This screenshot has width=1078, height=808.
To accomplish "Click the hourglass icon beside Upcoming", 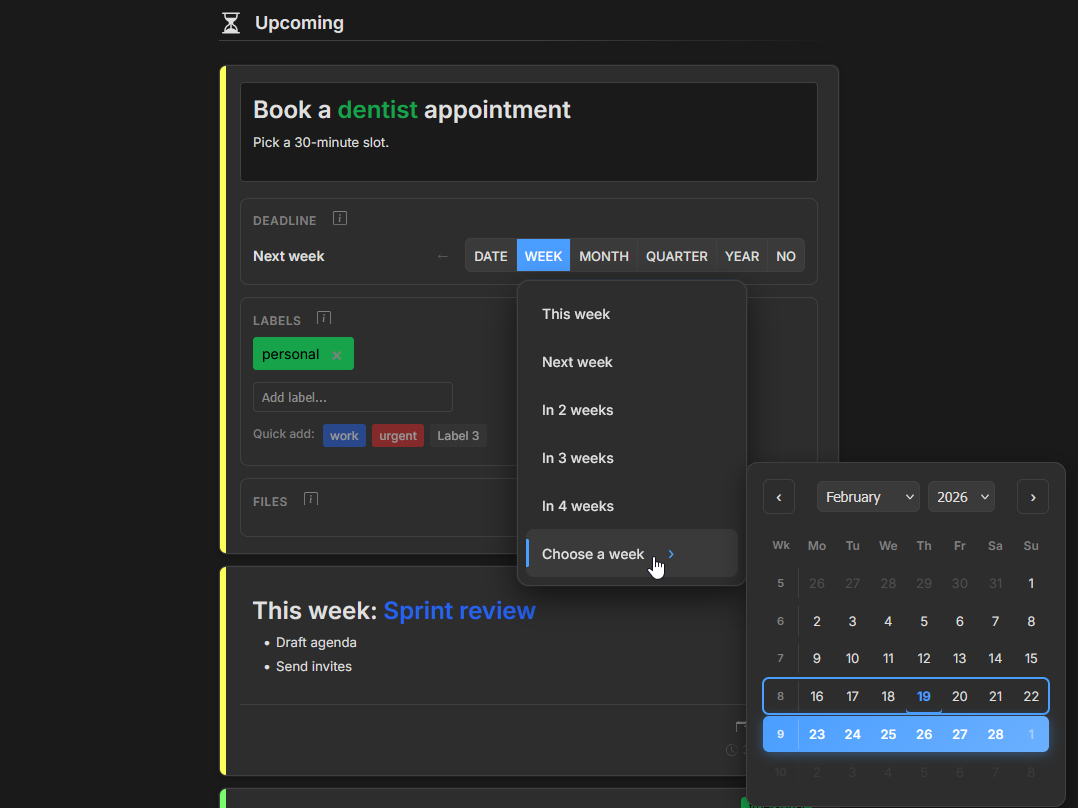I will (231, 23).
